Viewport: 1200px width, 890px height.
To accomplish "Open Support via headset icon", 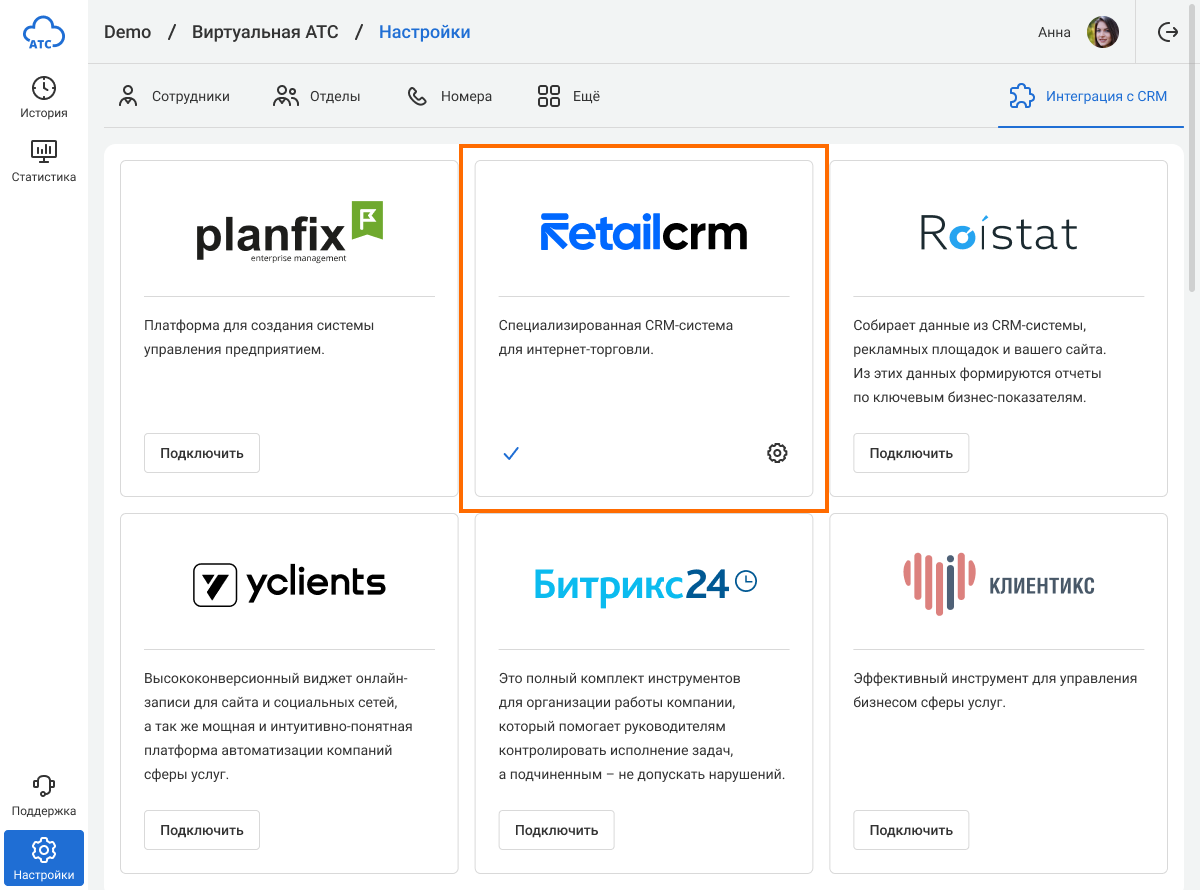I will click(x=44, y=795).
